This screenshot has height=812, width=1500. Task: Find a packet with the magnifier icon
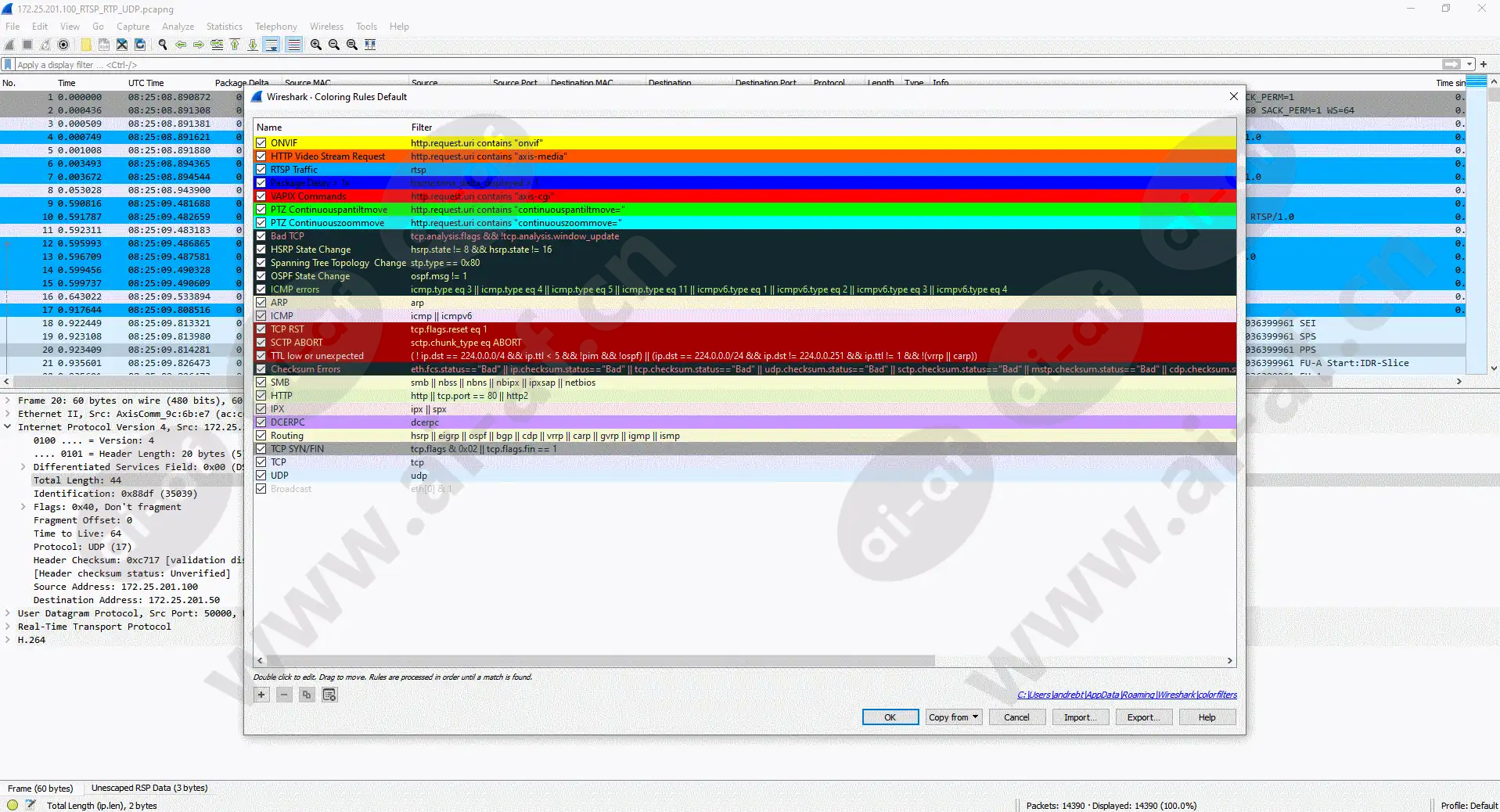(x=163, y=45)
